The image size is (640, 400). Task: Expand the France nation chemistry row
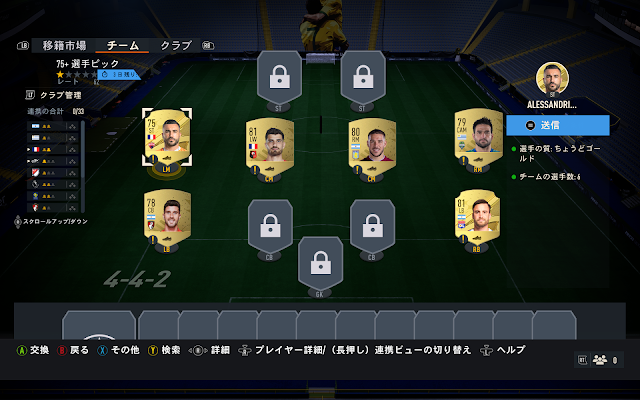tap(52, 149)
